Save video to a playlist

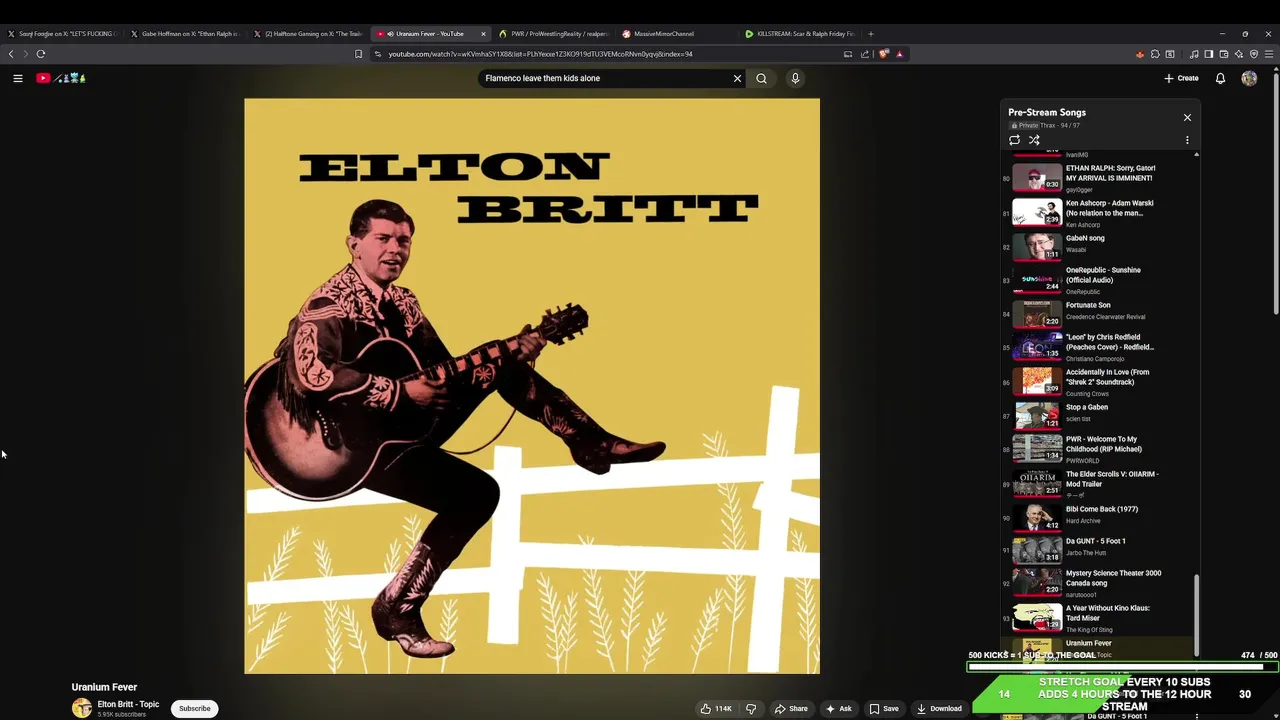[884, 708]
